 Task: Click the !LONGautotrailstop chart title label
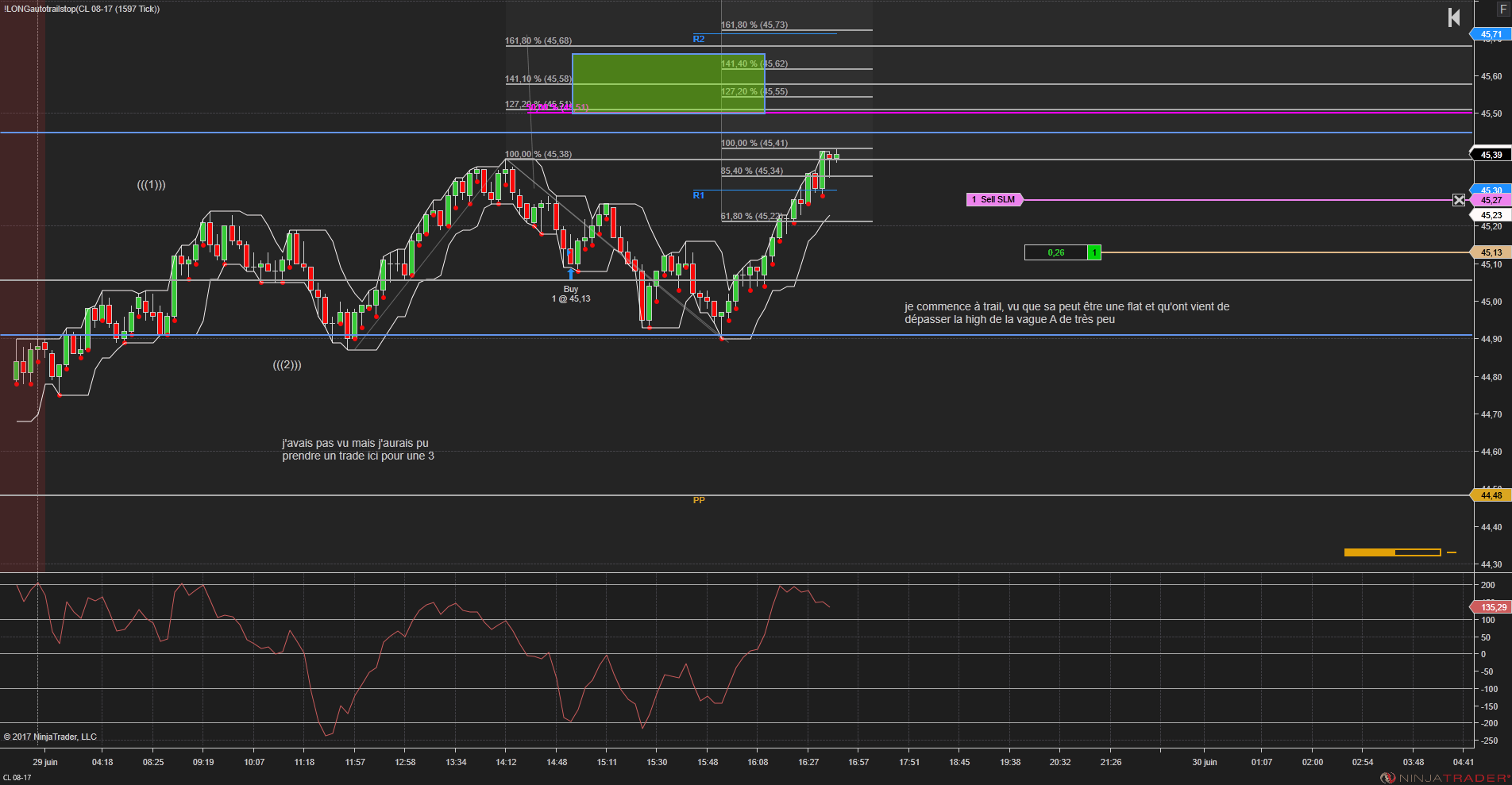coord(82,9)
